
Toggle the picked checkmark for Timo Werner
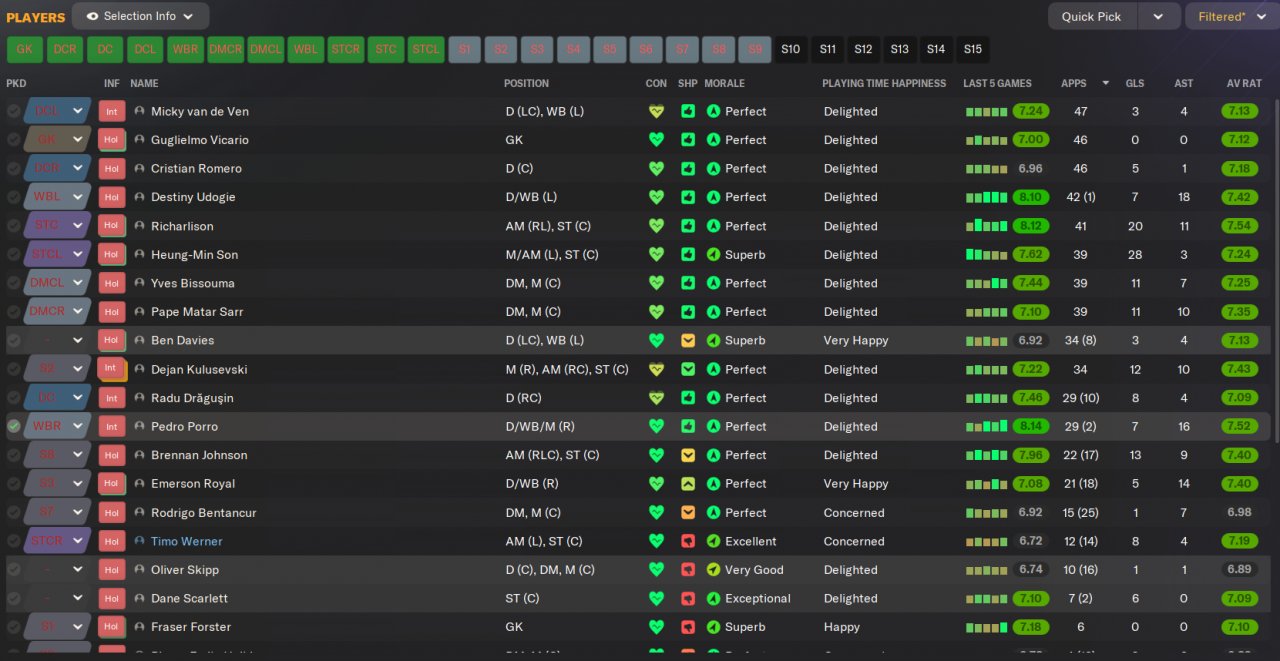pyautogui.click(x=14, y=541)
